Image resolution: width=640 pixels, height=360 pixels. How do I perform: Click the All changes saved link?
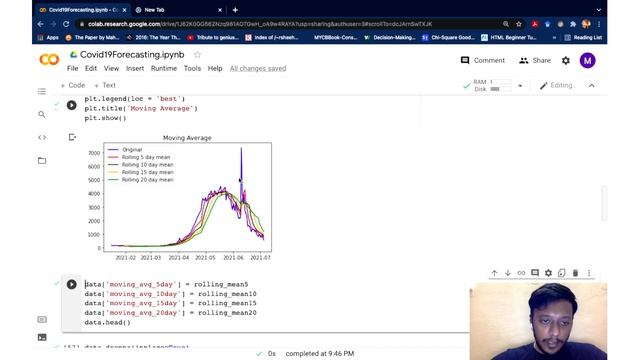[x=258, y=68]
